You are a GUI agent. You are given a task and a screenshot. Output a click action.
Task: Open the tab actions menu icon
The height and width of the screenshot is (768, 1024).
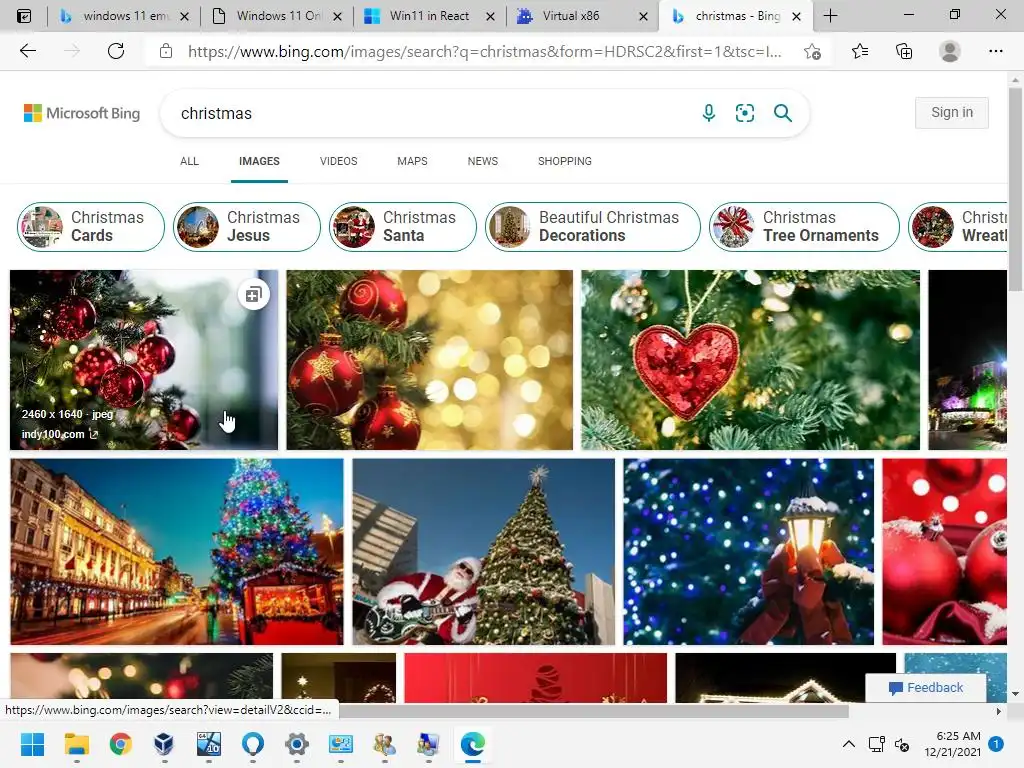24,16
